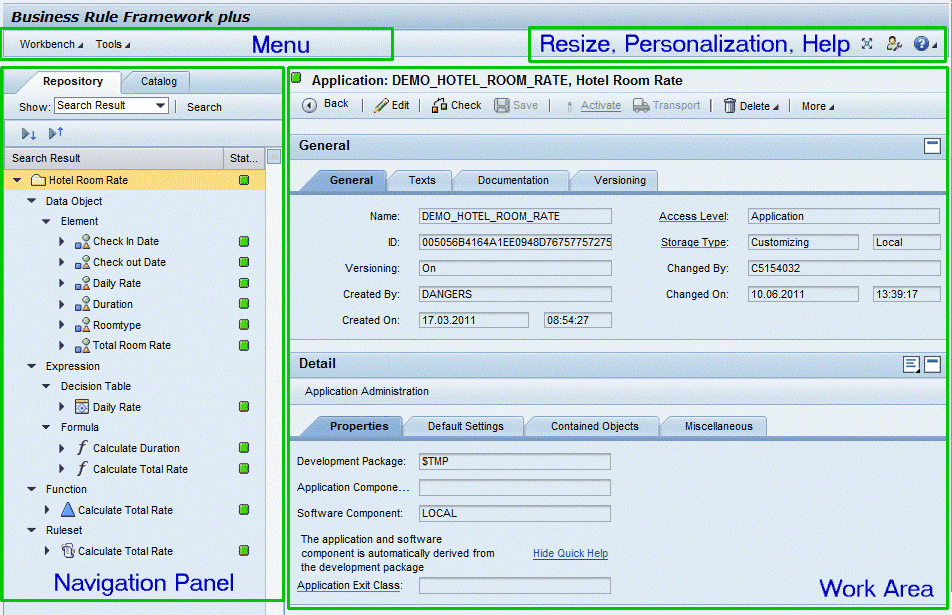Image resolution: width=952 pixels, height=615 pixels.
Task: Collapse the Detail tray
Action: point(932,364)
